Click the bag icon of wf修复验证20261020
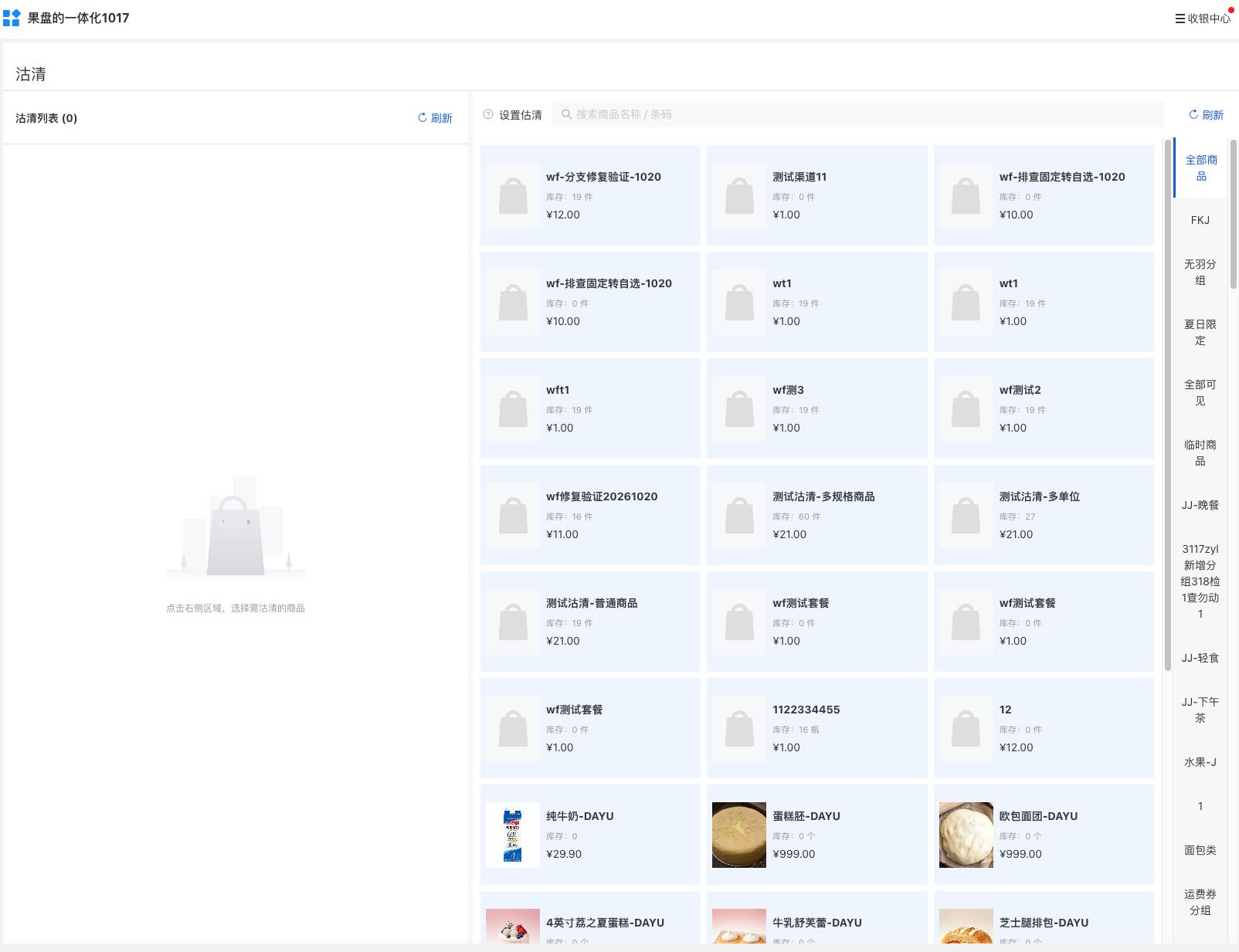 pos(513,515)
